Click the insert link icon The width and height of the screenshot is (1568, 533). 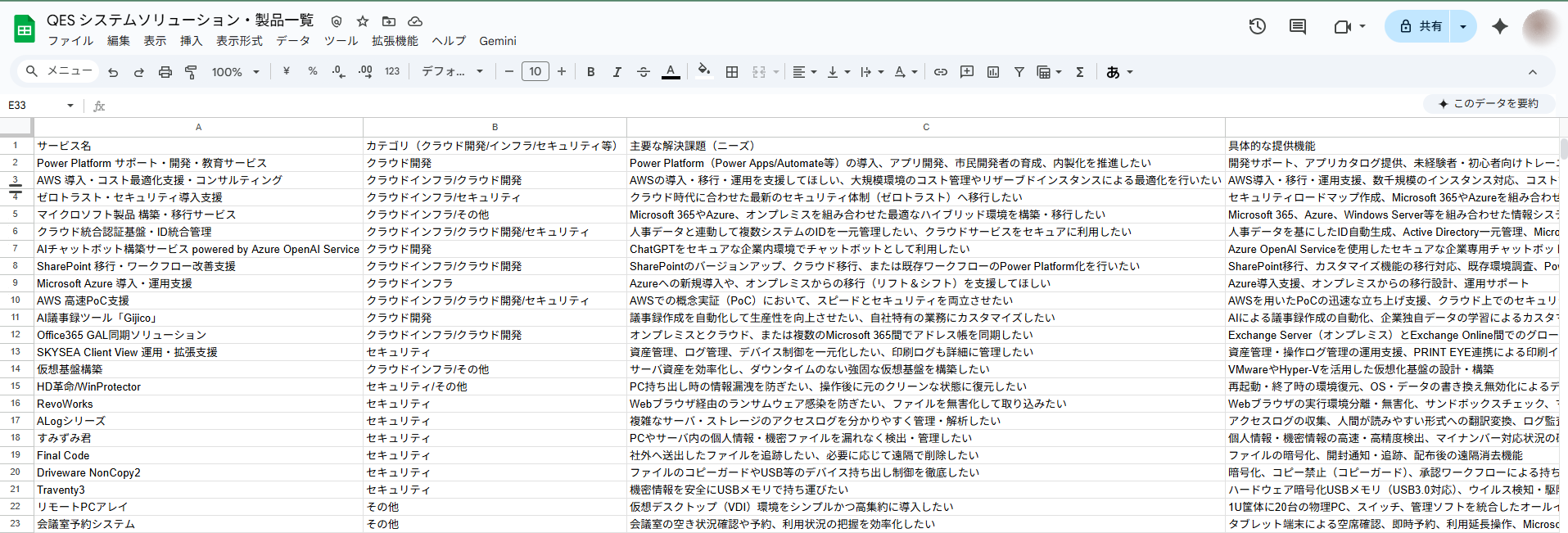click(941, 72)
